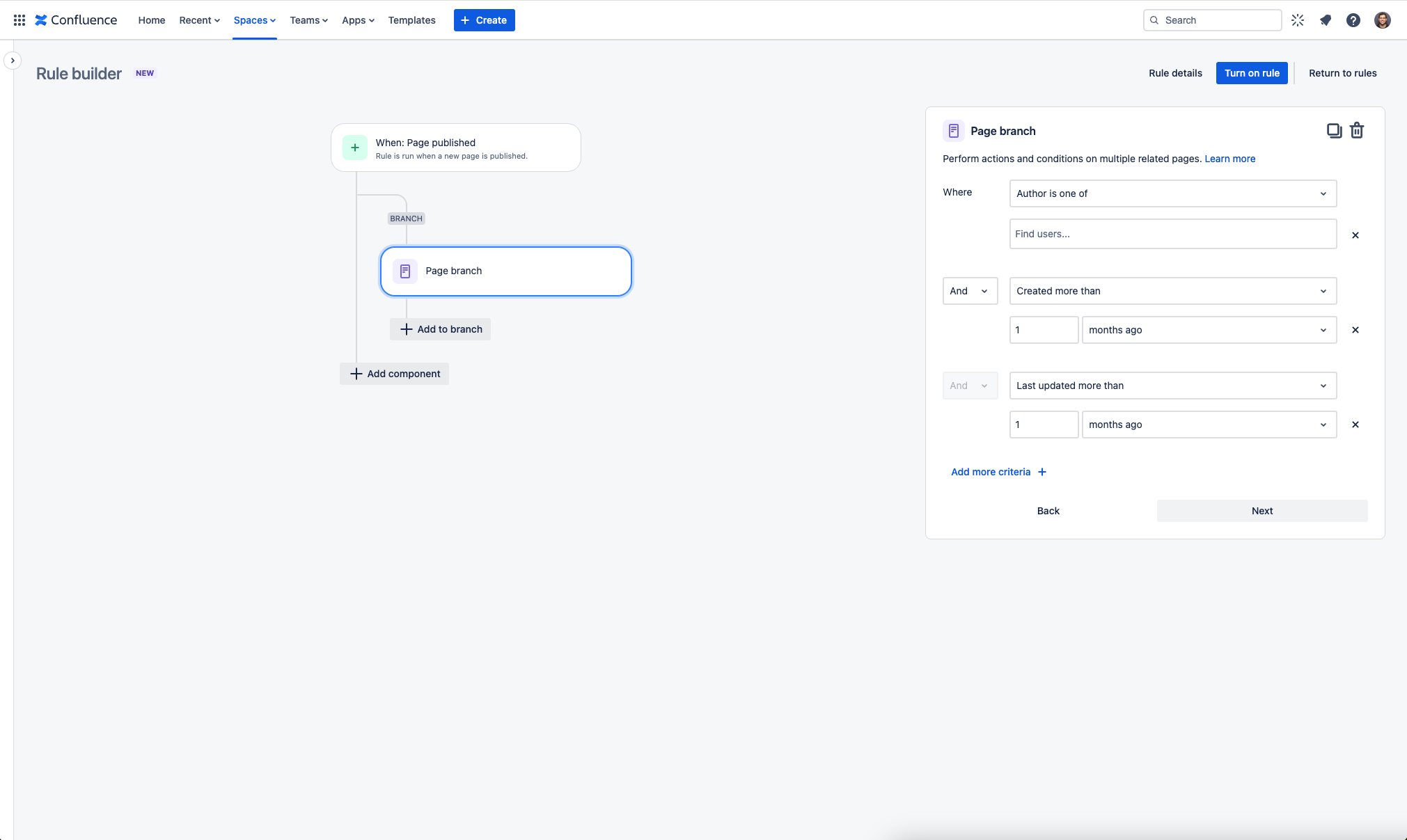Click the blue Create button
The height and width of the screenshot is (840, 1407).
pyautogui.click(x=485, y=20)
